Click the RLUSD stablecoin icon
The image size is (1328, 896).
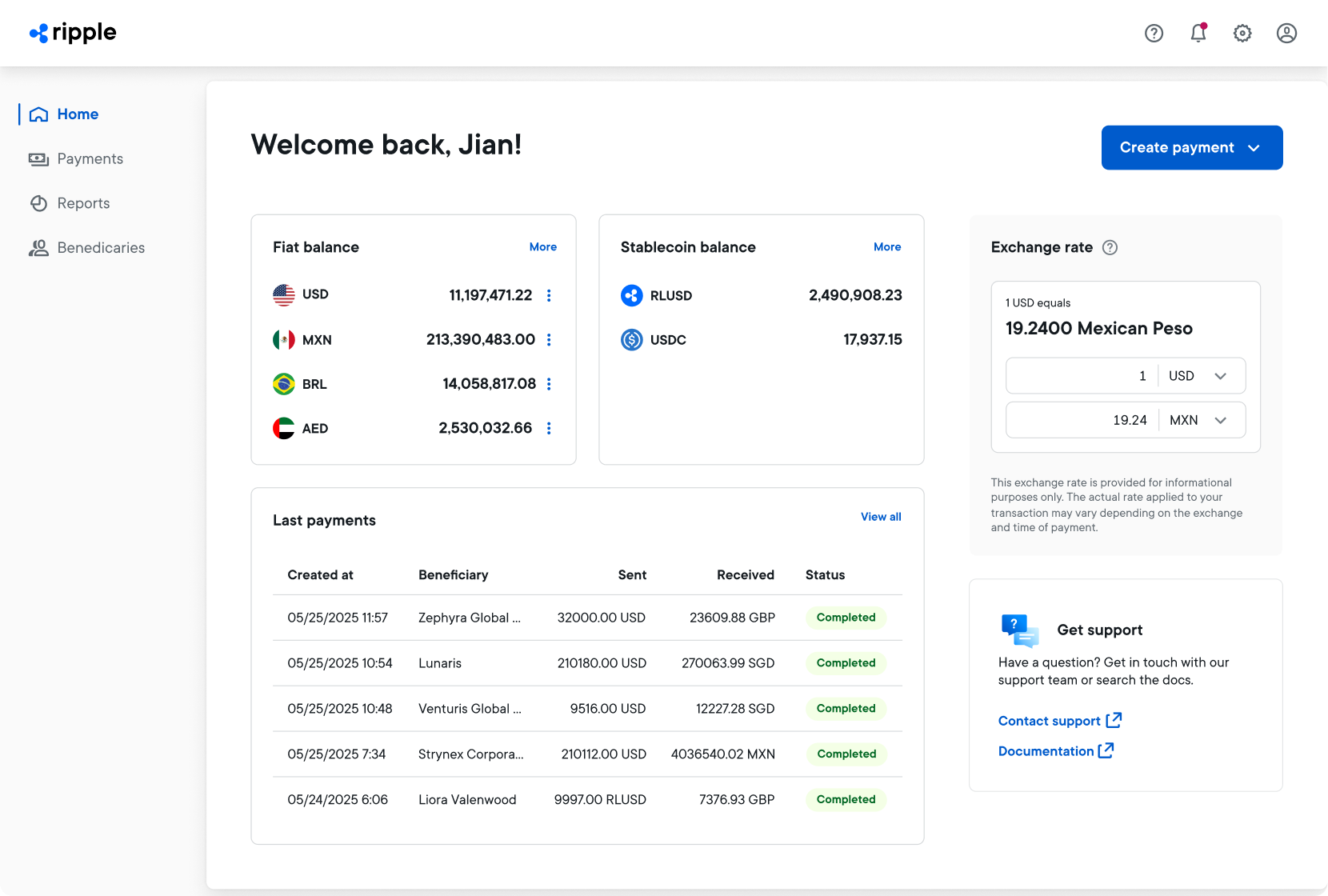point(632,295)
